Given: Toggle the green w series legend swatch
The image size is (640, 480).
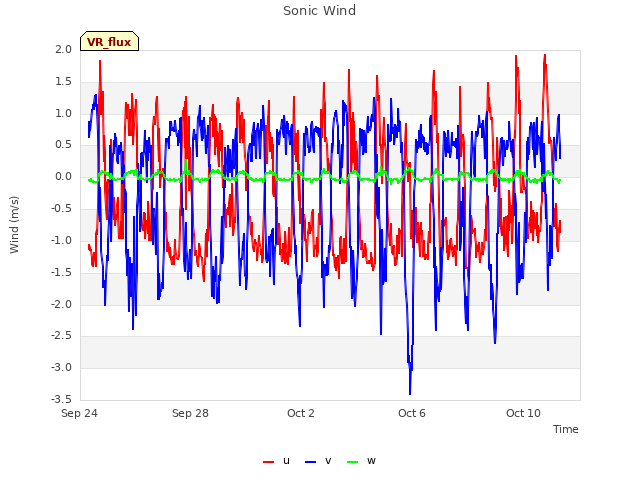Looking at the screenshot, I should click(352, 462).
